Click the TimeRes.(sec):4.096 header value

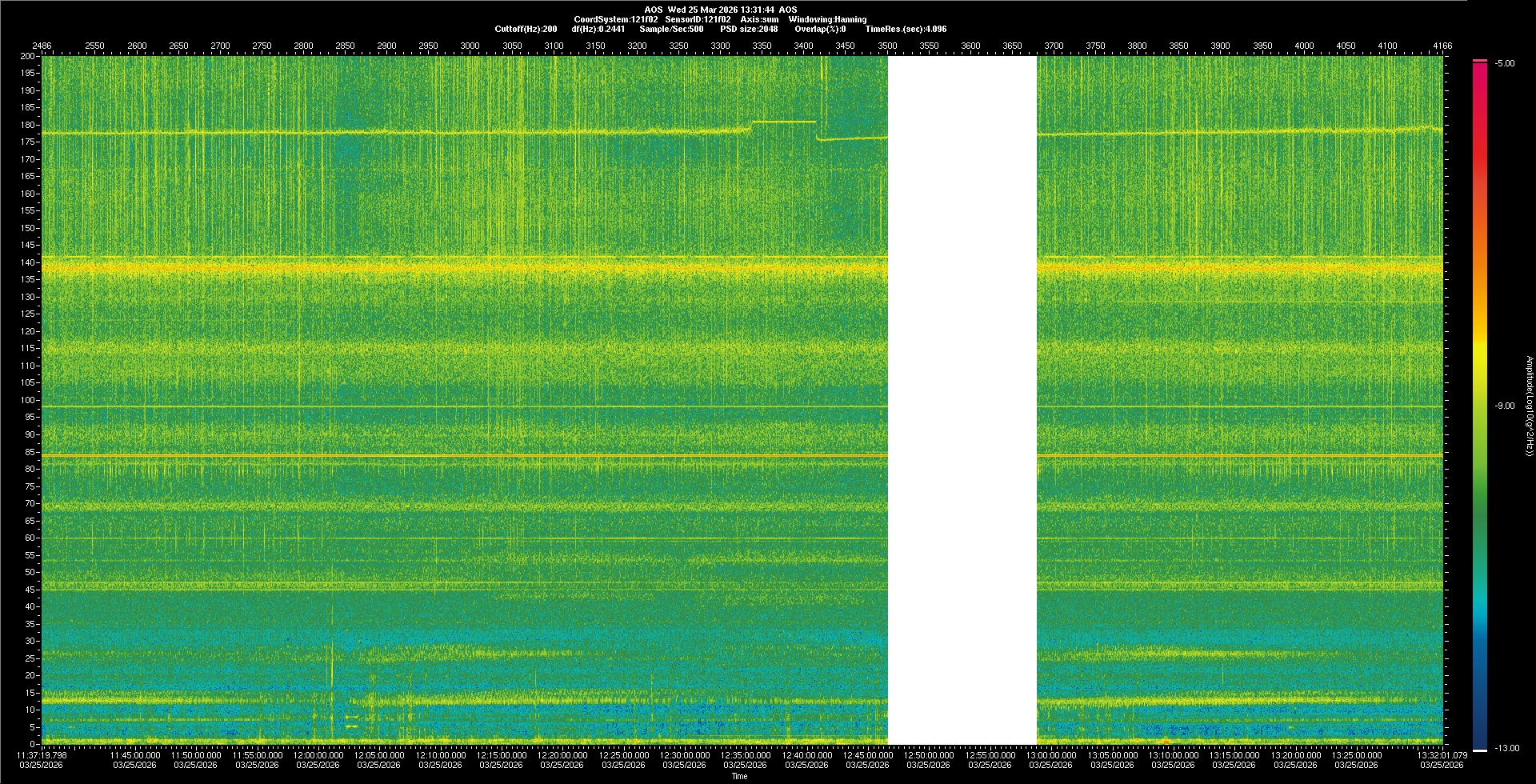point(906,29)
